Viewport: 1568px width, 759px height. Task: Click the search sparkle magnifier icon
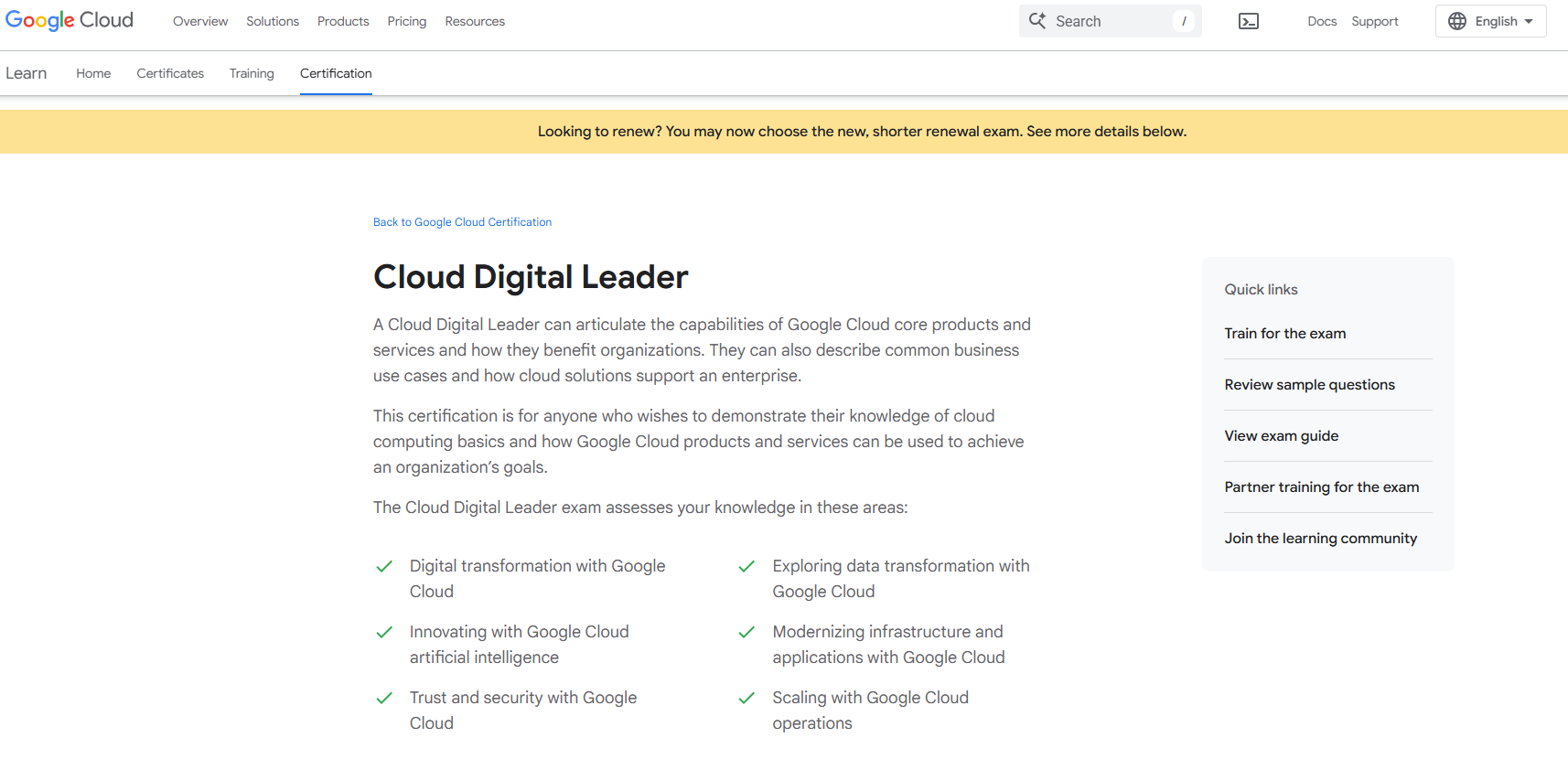point(1037,20)
